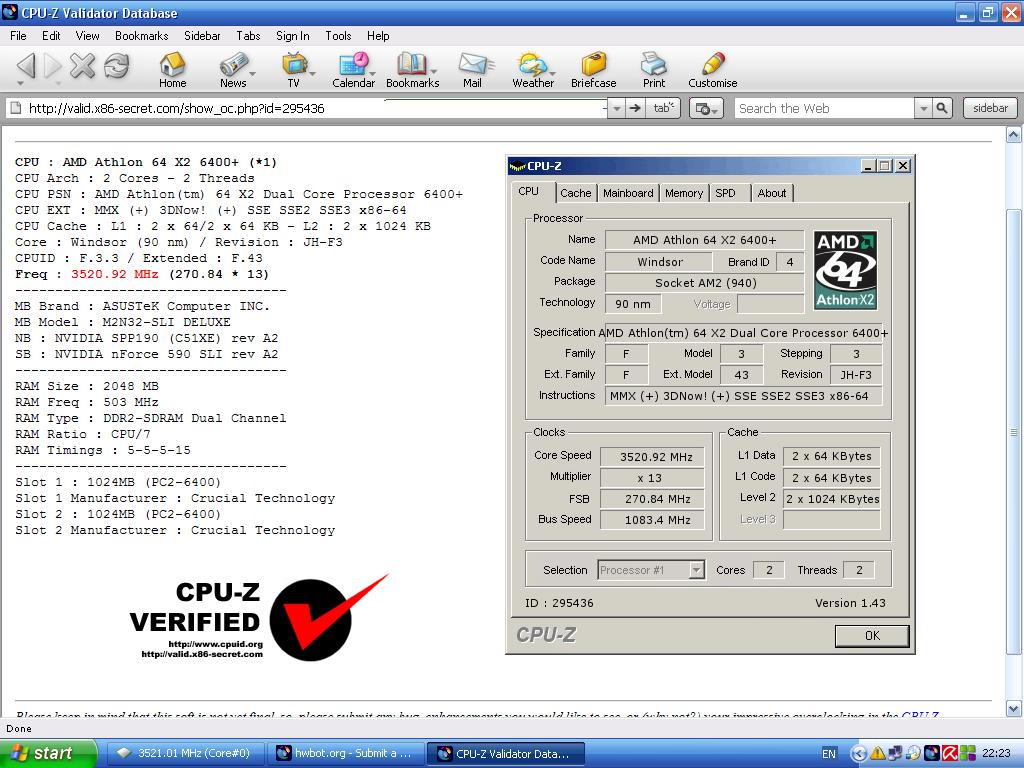The width and height of the screenshot is (1024, 768).
Task: Click the search magnifier icon
Action: [x=942, y=108]
